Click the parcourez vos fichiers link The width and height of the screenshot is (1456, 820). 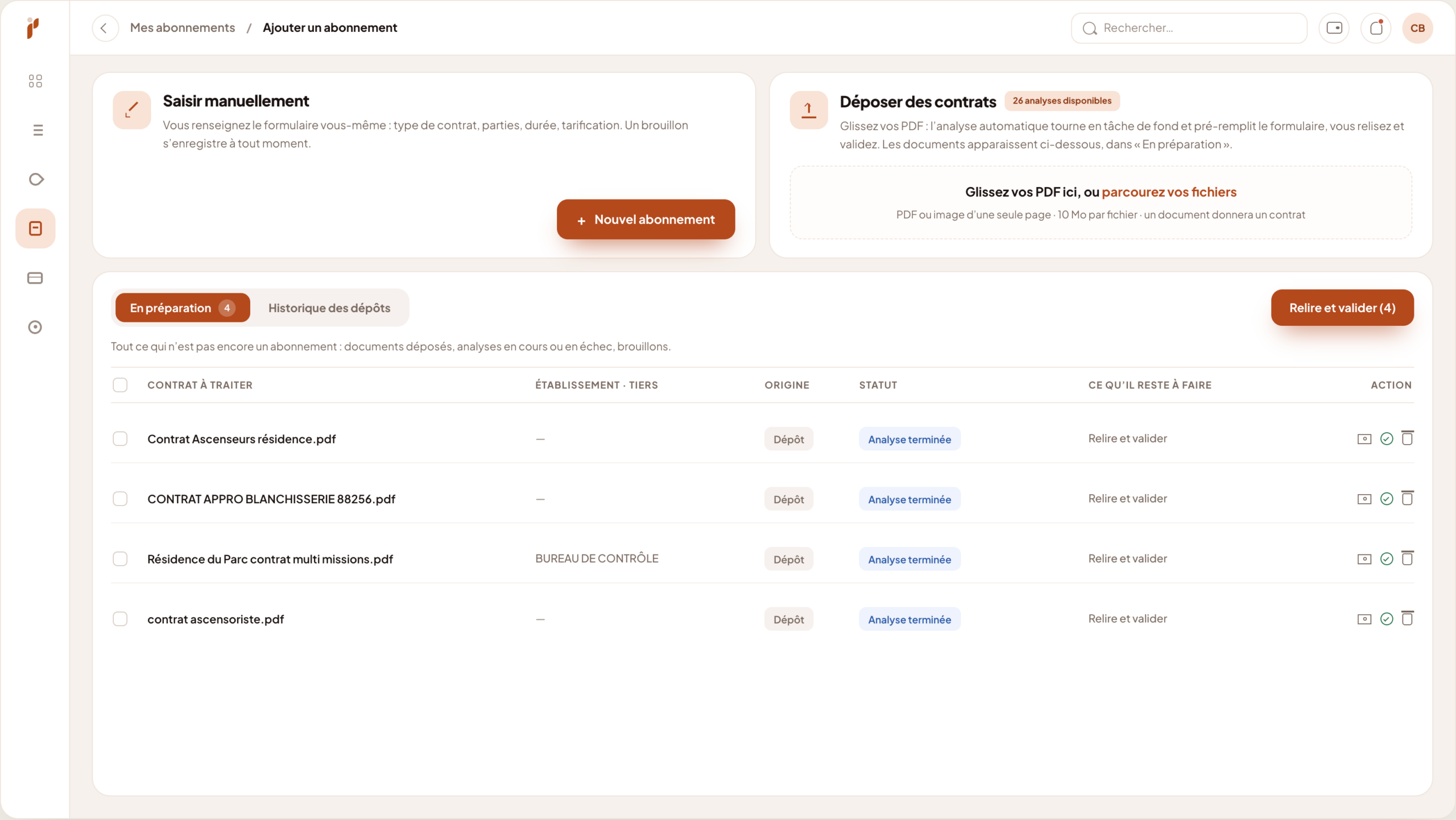(1169, 192)
